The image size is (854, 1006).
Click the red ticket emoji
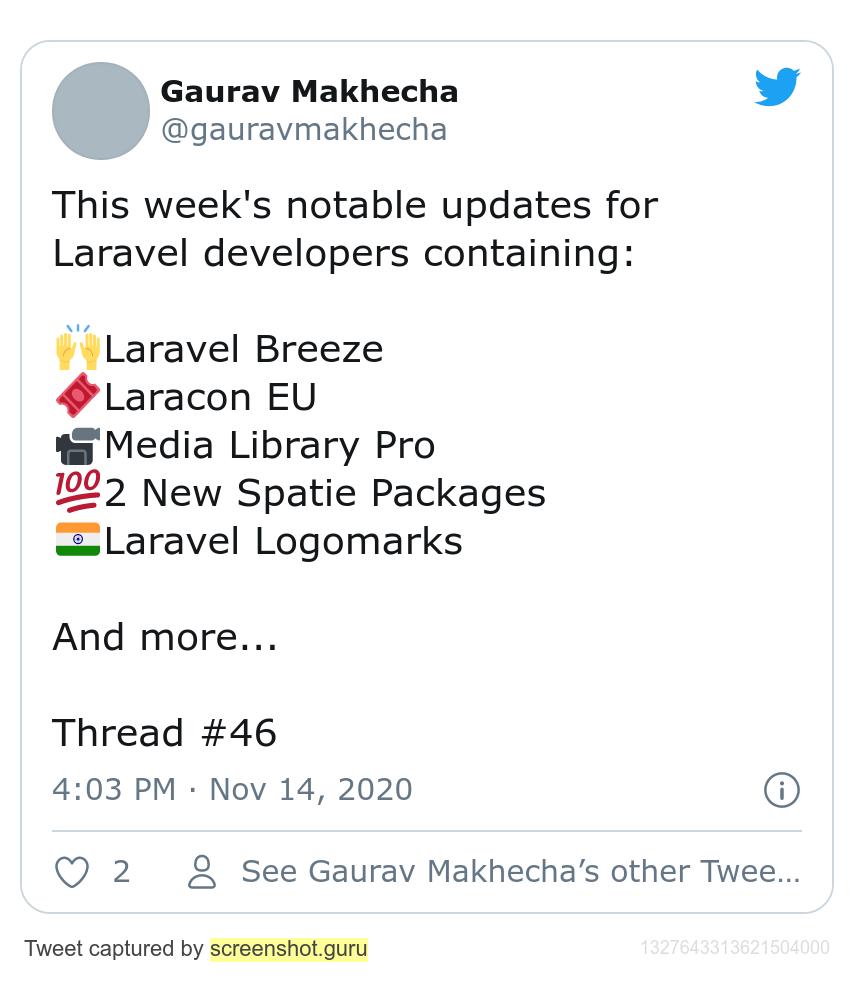(x=78, y=395)
